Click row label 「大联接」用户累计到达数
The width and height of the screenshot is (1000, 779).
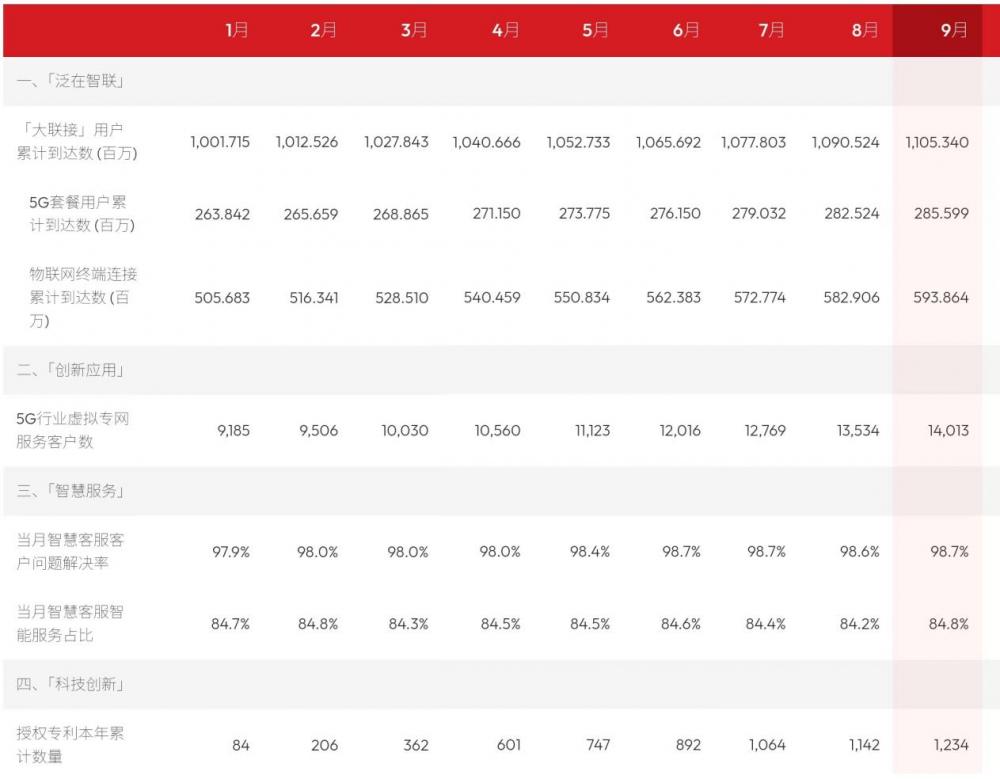77,142
